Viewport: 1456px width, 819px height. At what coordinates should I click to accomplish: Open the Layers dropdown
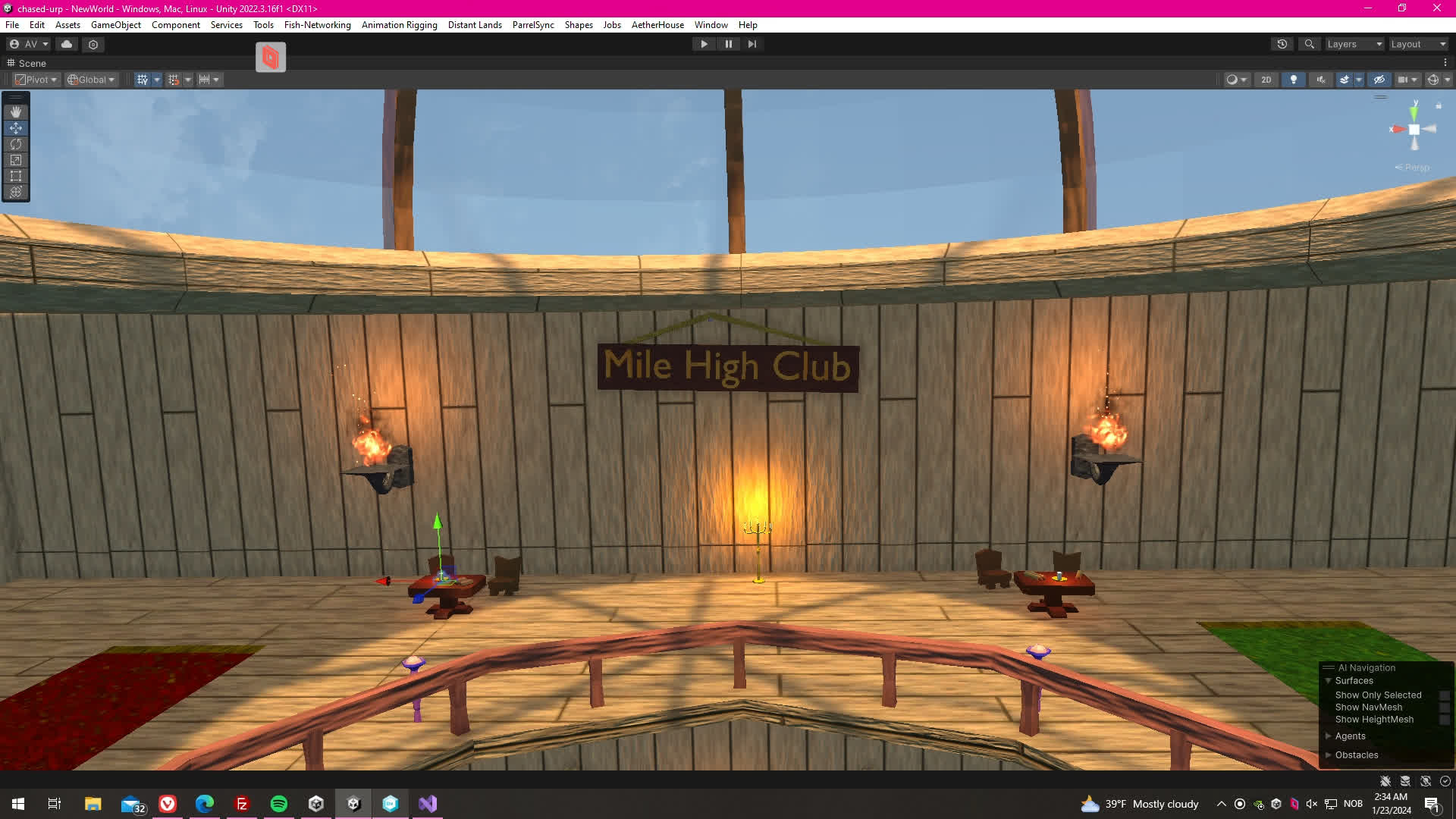(1354, 44)
